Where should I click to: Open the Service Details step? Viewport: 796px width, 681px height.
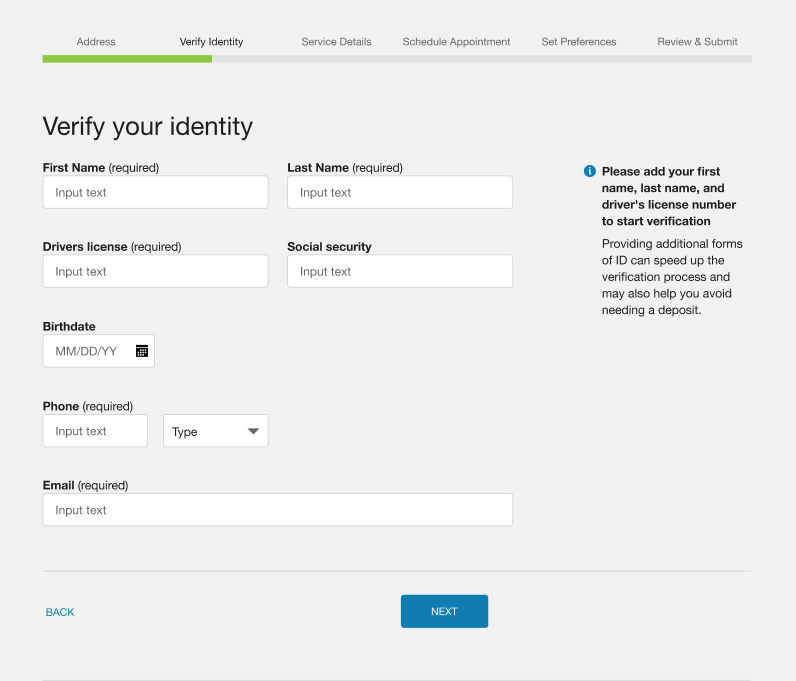pos(336,42)
